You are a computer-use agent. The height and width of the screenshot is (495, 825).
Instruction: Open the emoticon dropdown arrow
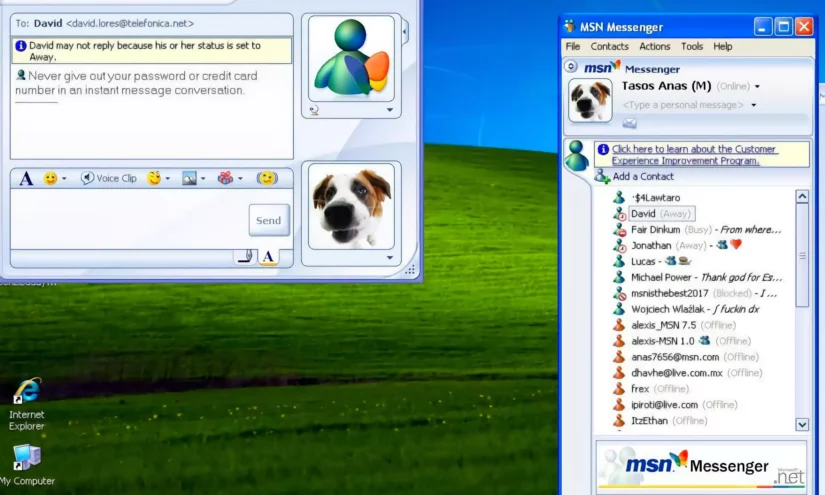(64, 179)
